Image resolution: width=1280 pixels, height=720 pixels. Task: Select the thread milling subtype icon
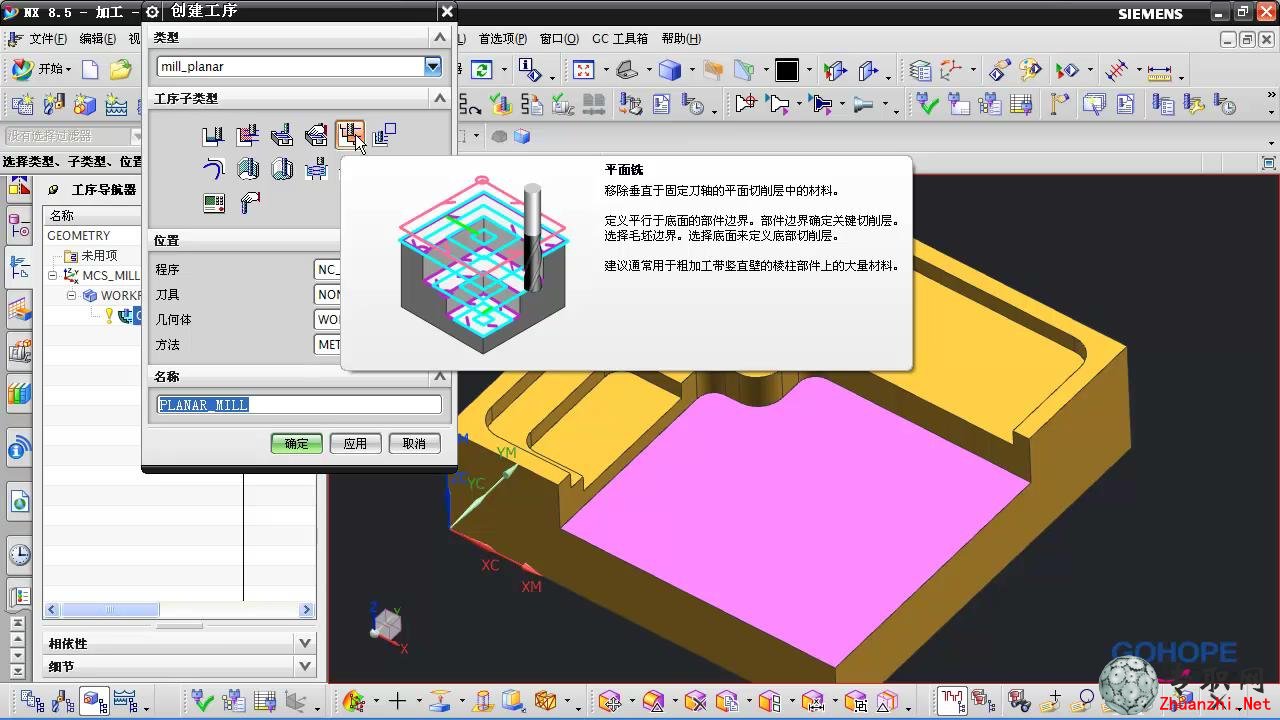click(282, 169)
